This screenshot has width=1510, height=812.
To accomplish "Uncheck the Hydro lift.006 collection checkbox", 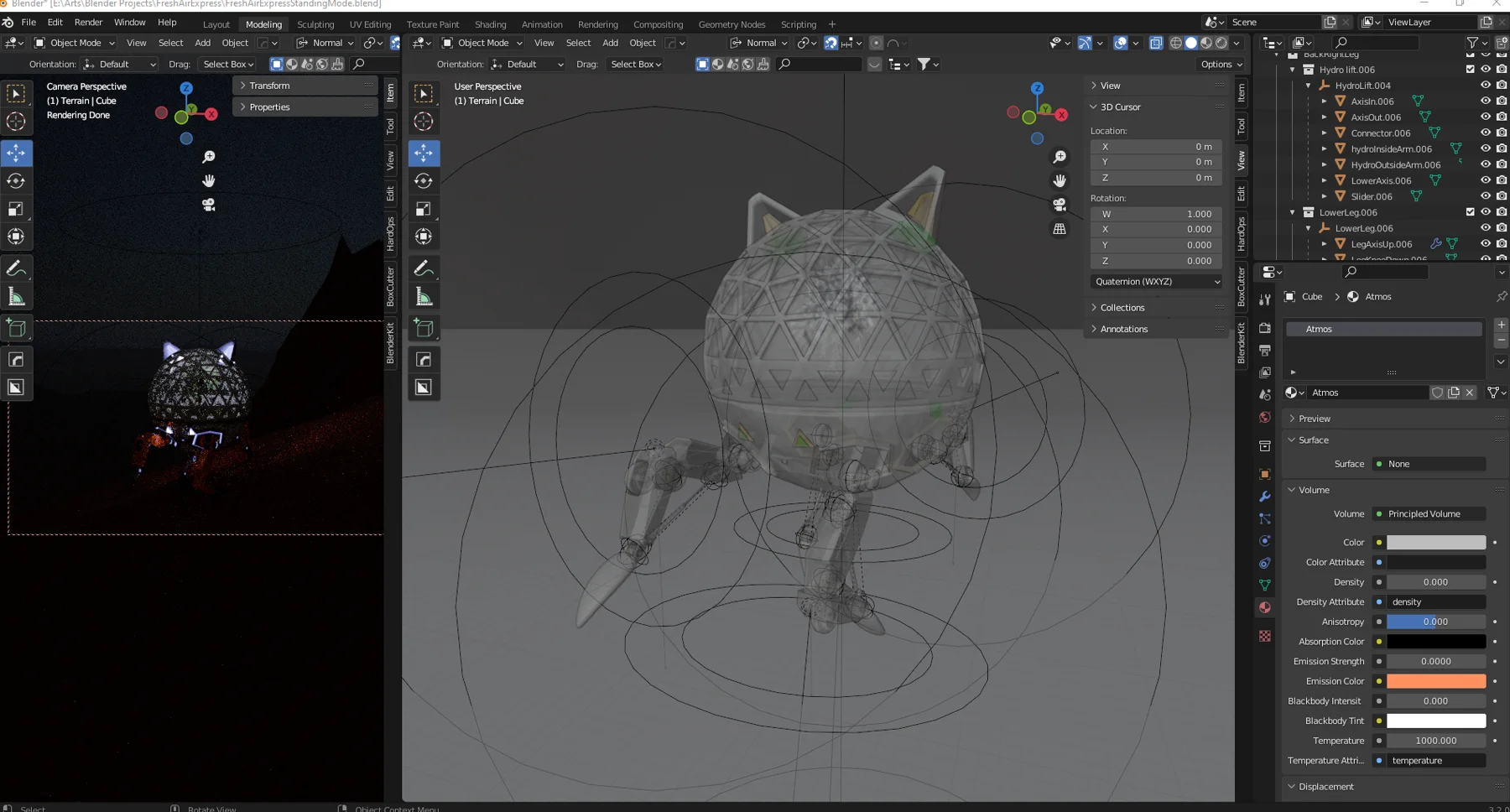I will (1470, 70).
